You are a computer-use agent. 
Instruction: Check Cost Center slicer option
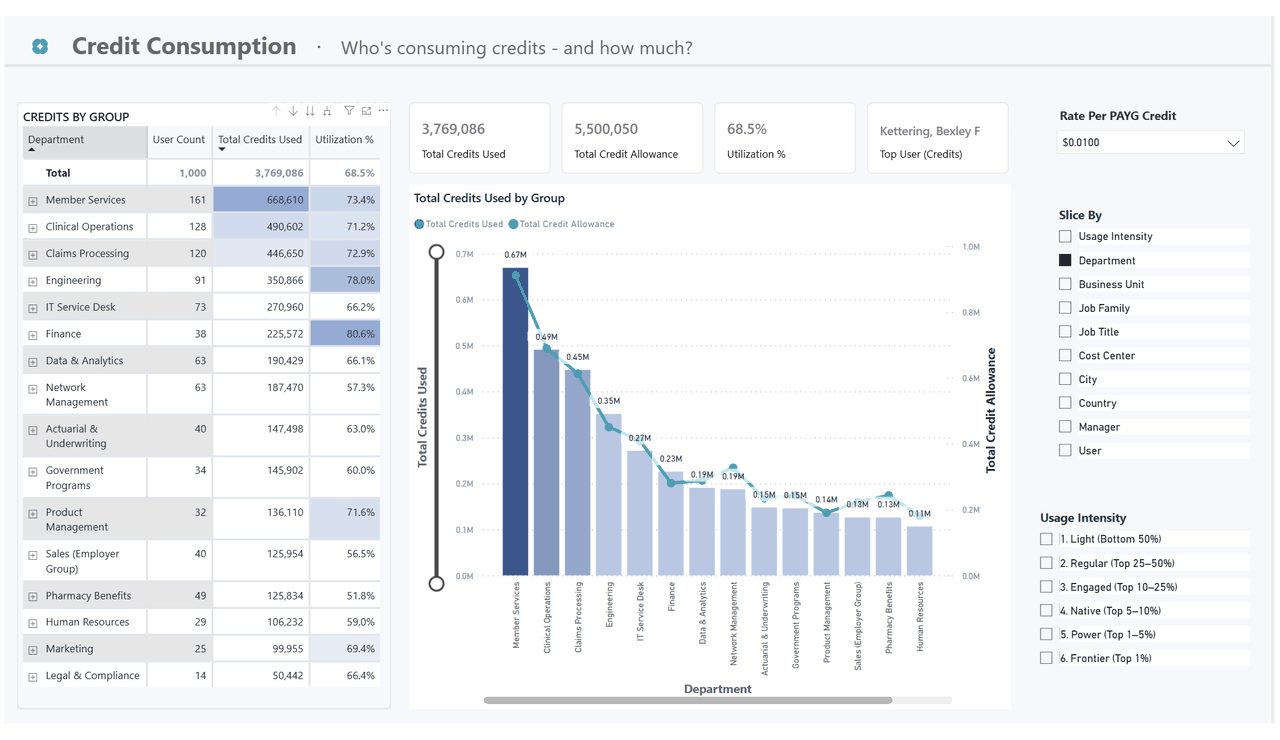[x=1065, y=355]
